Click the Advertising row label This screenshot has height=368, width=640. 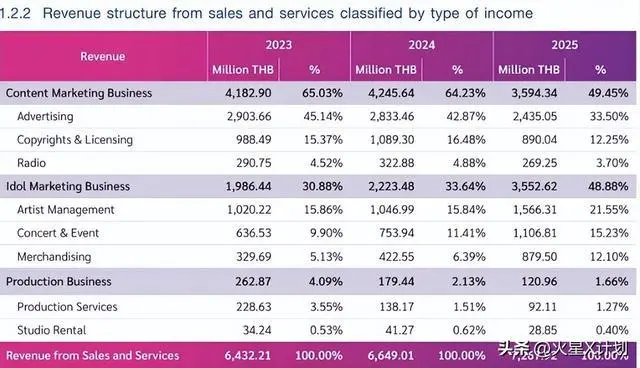coord(45,117)
